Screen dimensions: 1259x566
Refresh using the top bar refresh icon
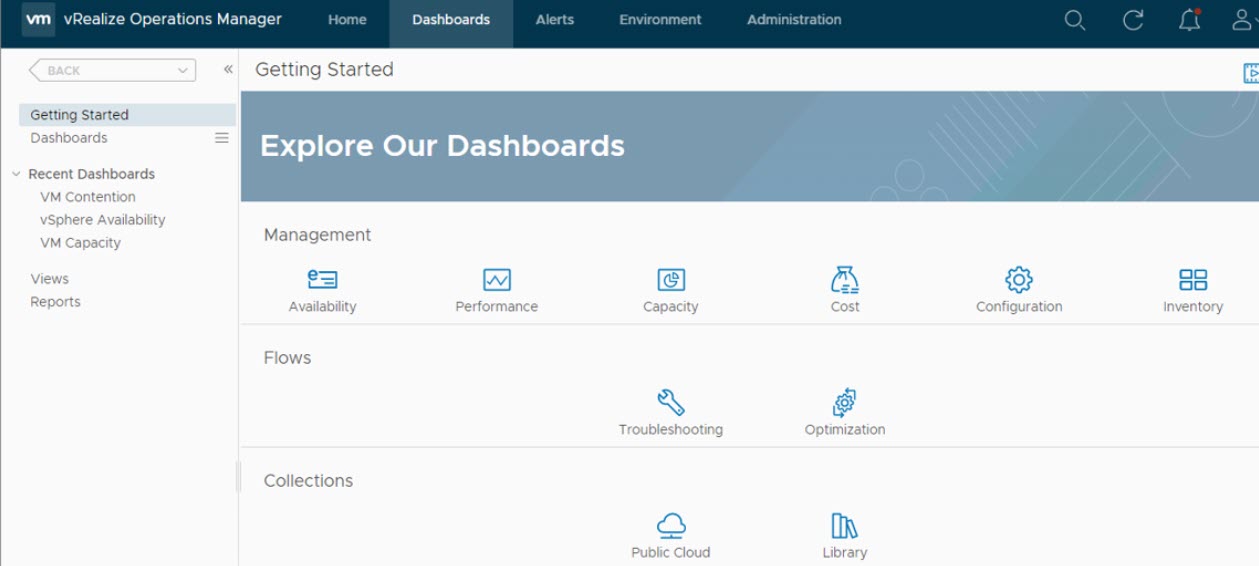(x=1132, y=20)
